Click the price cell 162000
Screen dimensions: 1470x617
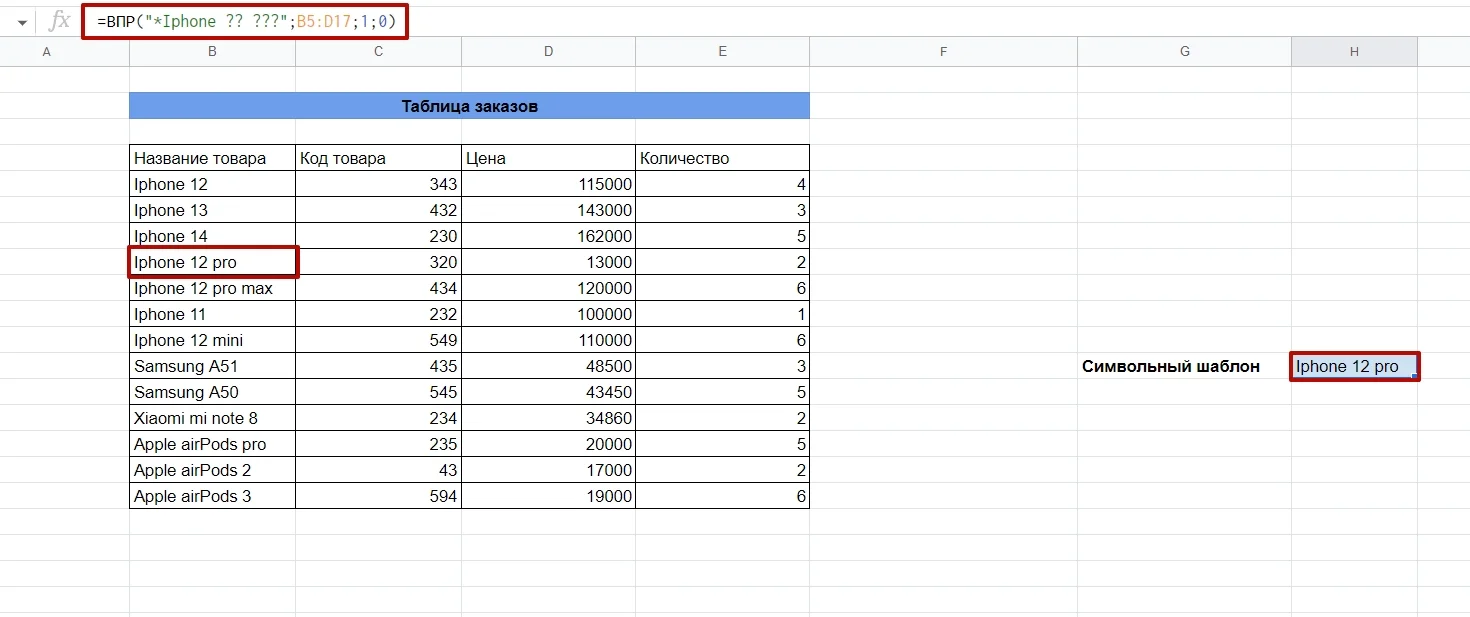548,236
